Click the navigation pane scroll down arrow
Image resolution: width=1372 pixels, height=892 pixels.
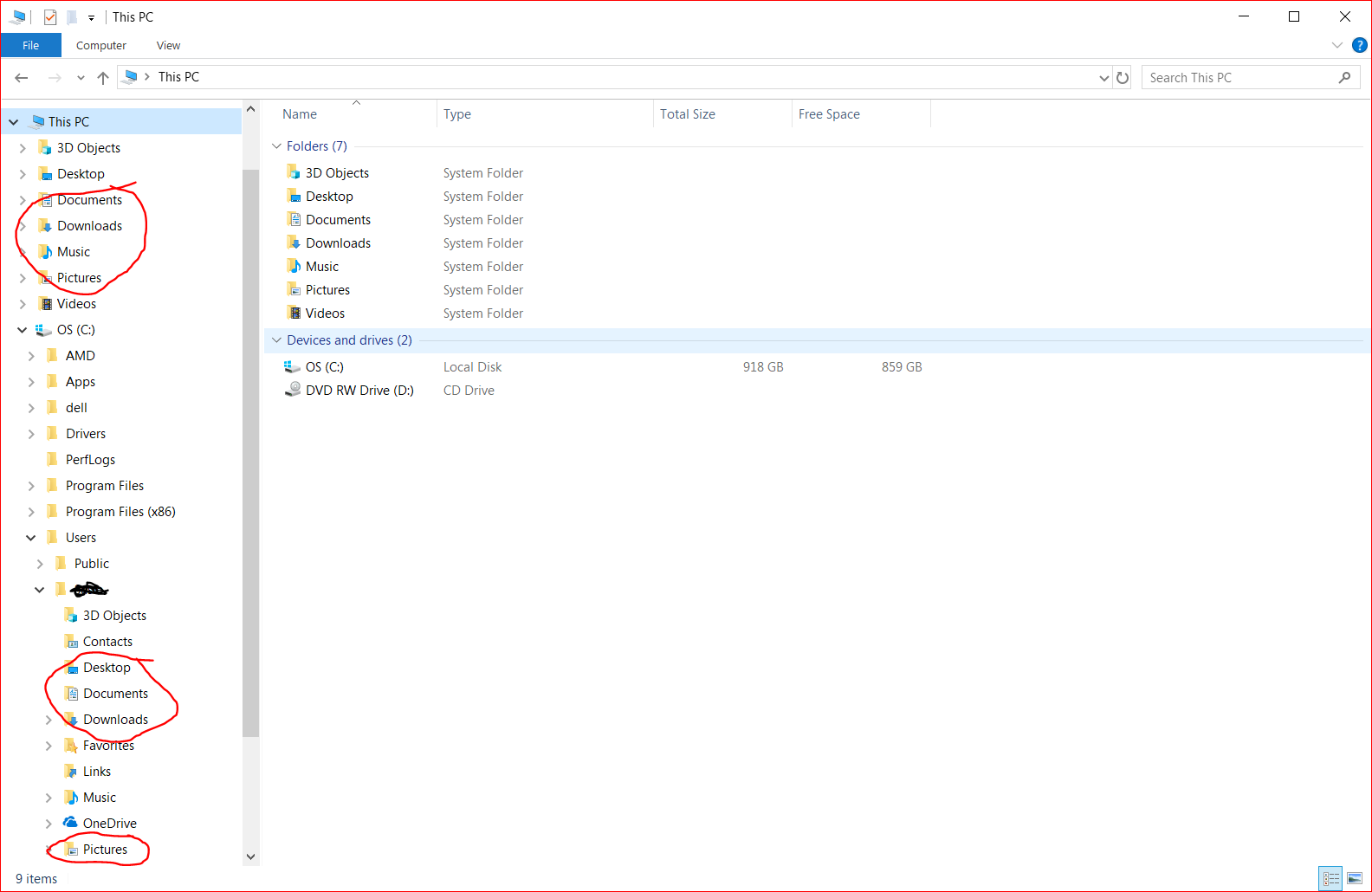251,857
